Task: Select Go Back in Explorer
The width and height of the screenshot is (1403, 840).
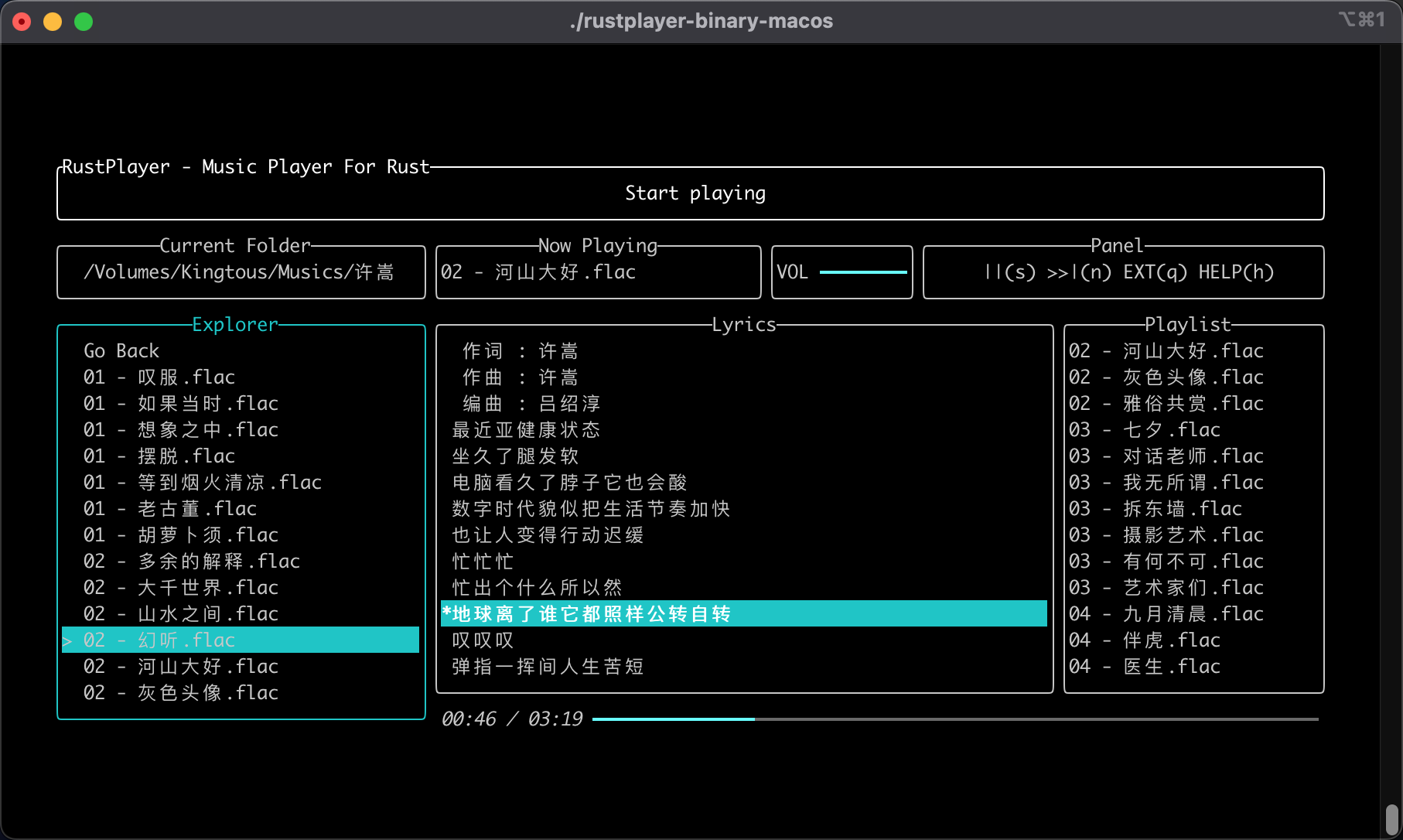Action: (121, 351)
